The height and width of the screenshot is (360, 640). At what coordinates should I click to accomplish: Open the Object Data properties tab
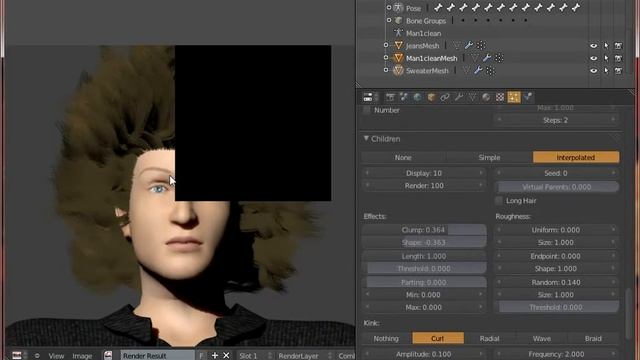(472, 97)
